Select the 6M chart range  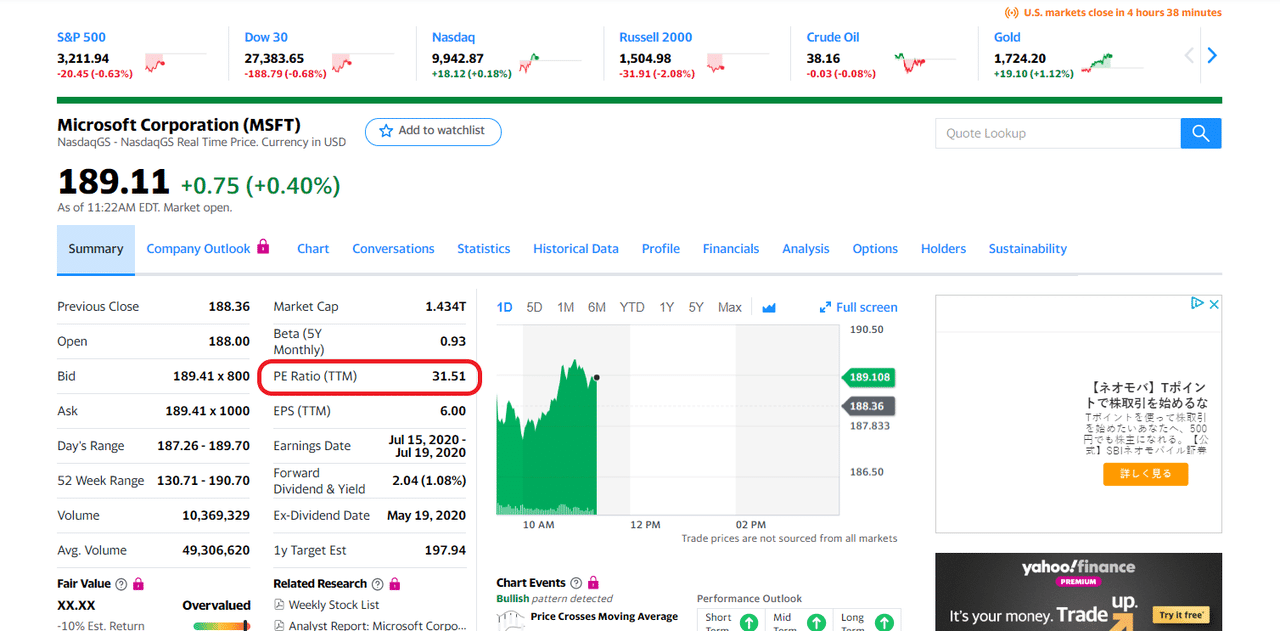point(597,308)
